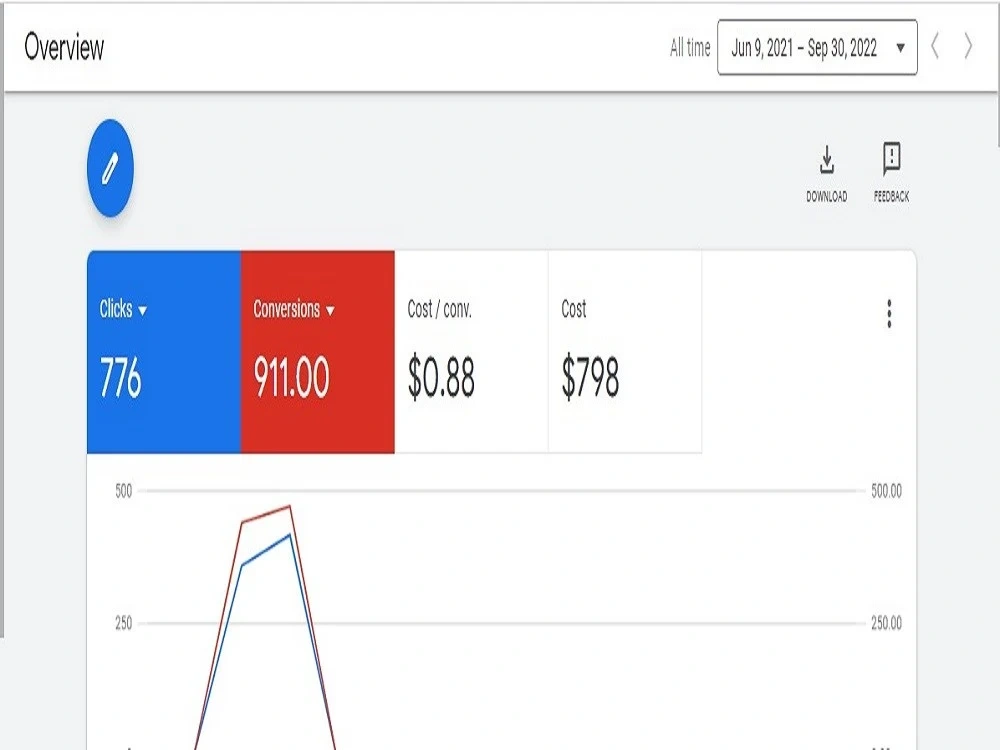Open the date range dropdown Jun 9, 2021 – Sep 30, 2022

tap(817, 47)
